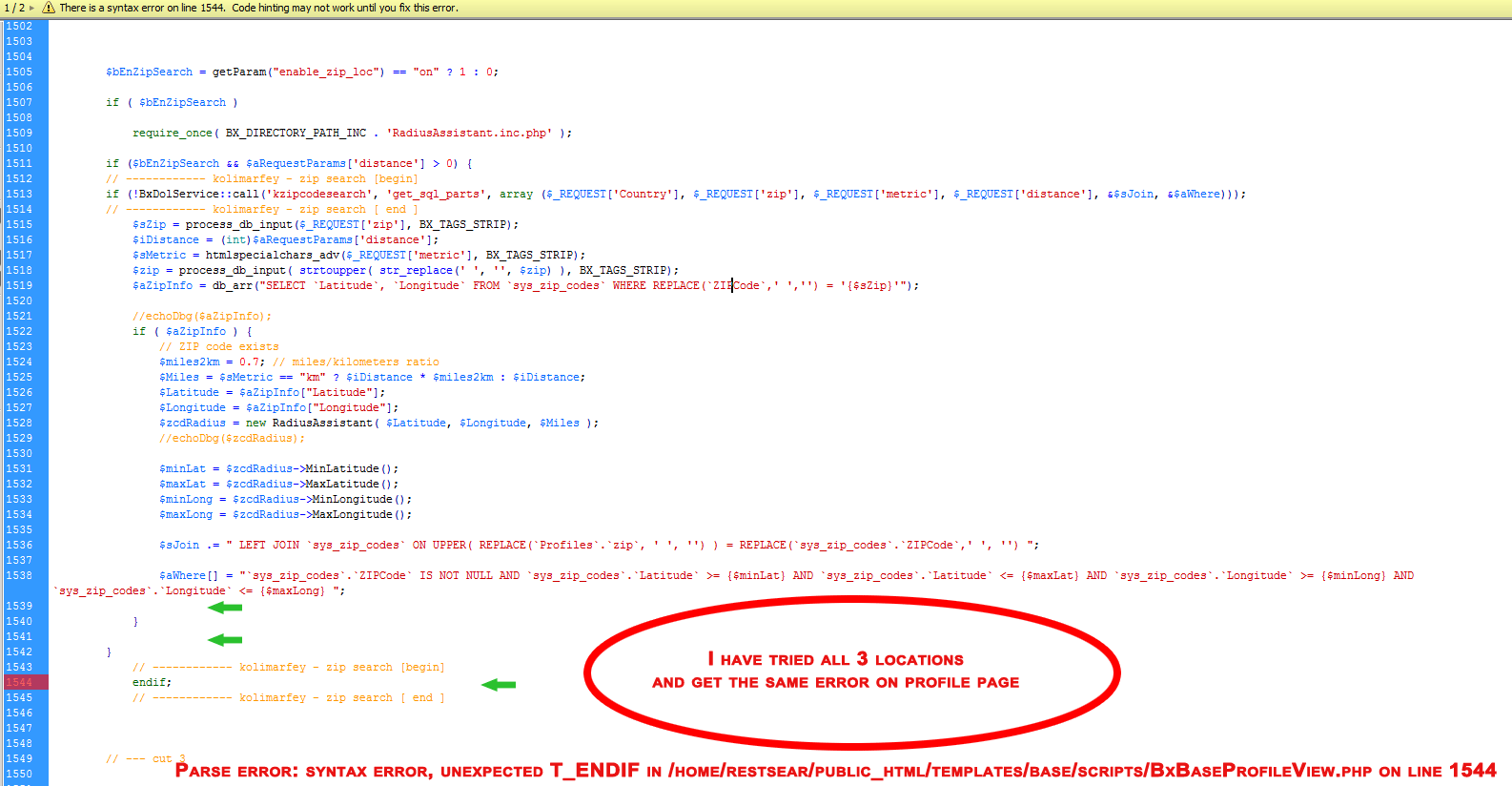1512x786 pixels.
Task: Click the green arrow pointing at endif
Action: click(x=499, y=684)
